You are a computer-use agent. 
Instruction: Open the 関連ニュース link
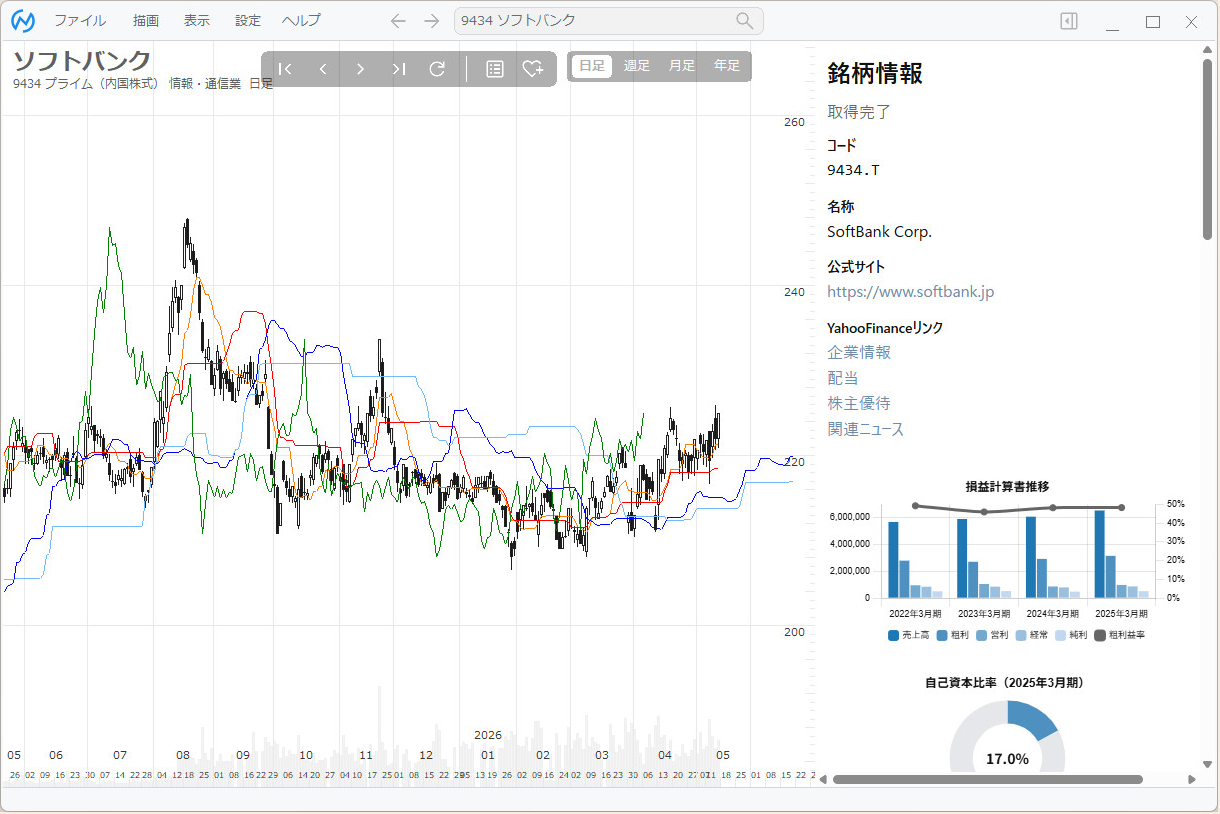pos(865,429)
